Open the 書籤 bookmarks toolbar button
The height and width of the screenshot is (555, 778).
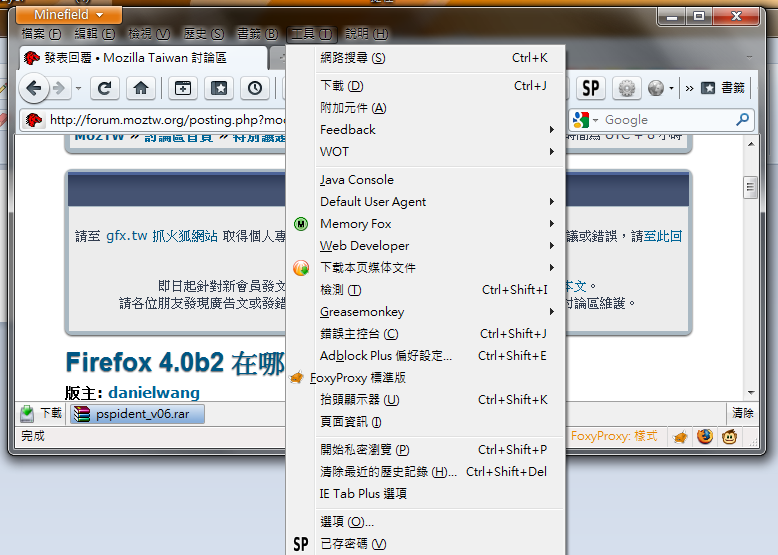pyautogui.click(x=723, y=88)
